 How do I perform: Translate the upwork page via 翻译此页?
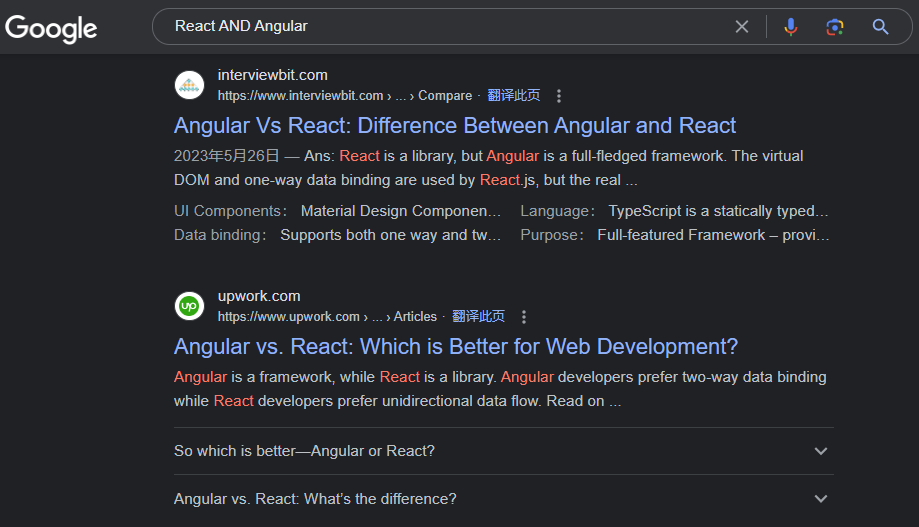click(x=478, y=316)
